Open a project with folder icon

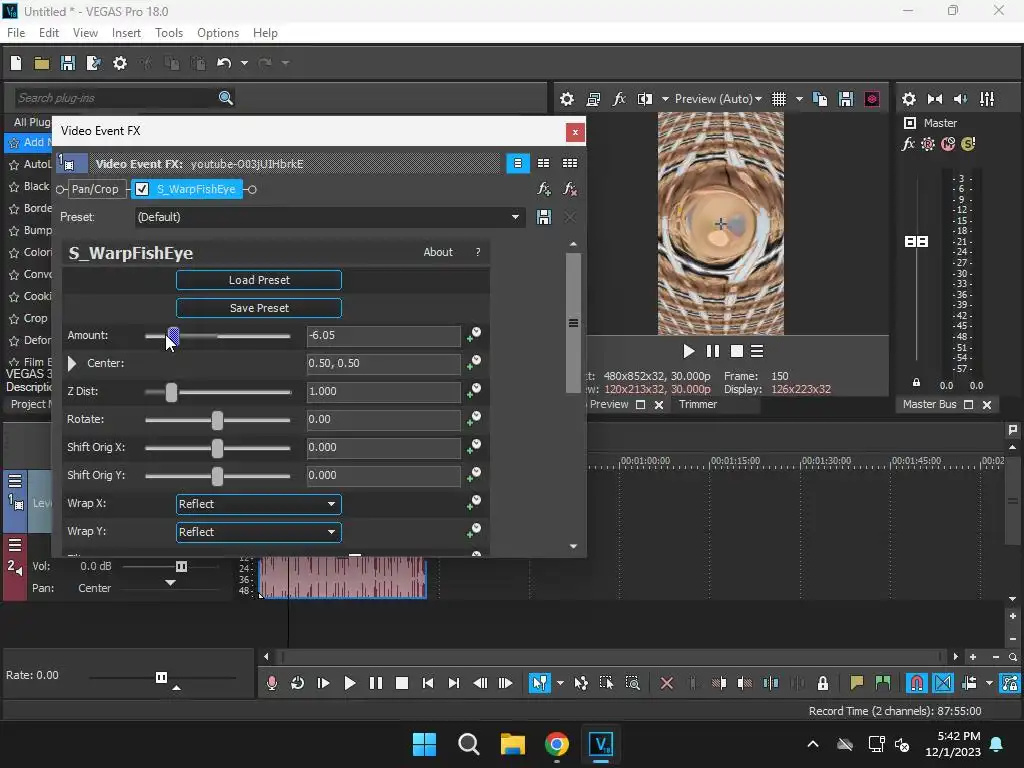pos(42,63)
